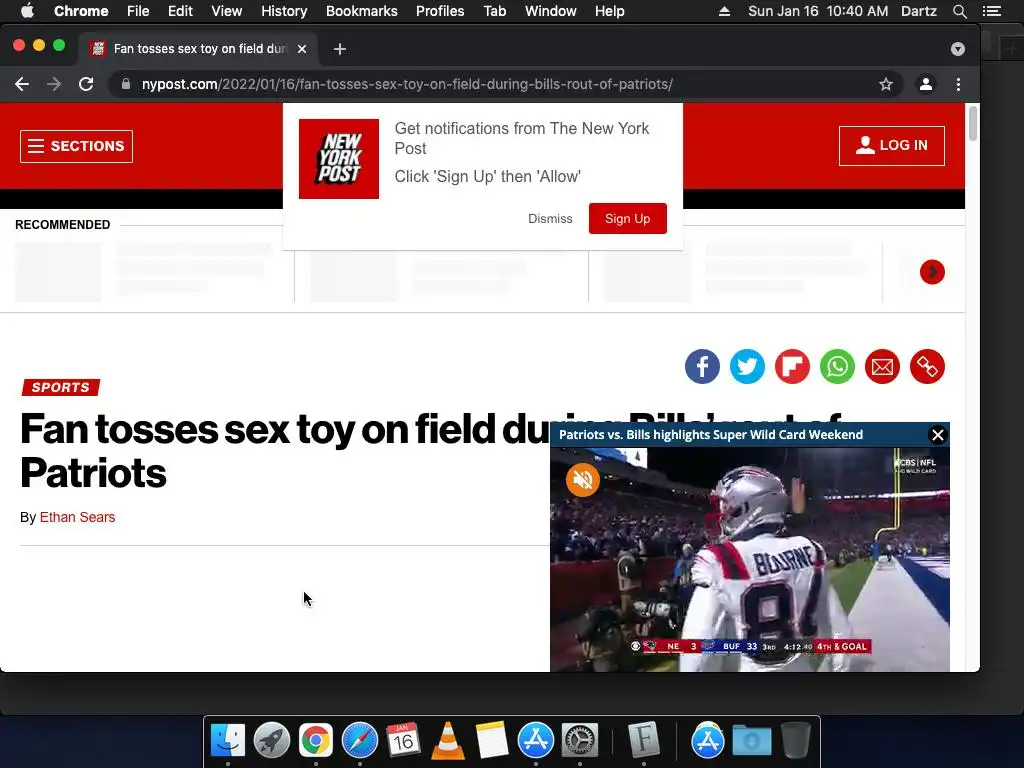The image size is (1024, 768).
Task: Share article on Facebook
Action: [x=702, y=366]
